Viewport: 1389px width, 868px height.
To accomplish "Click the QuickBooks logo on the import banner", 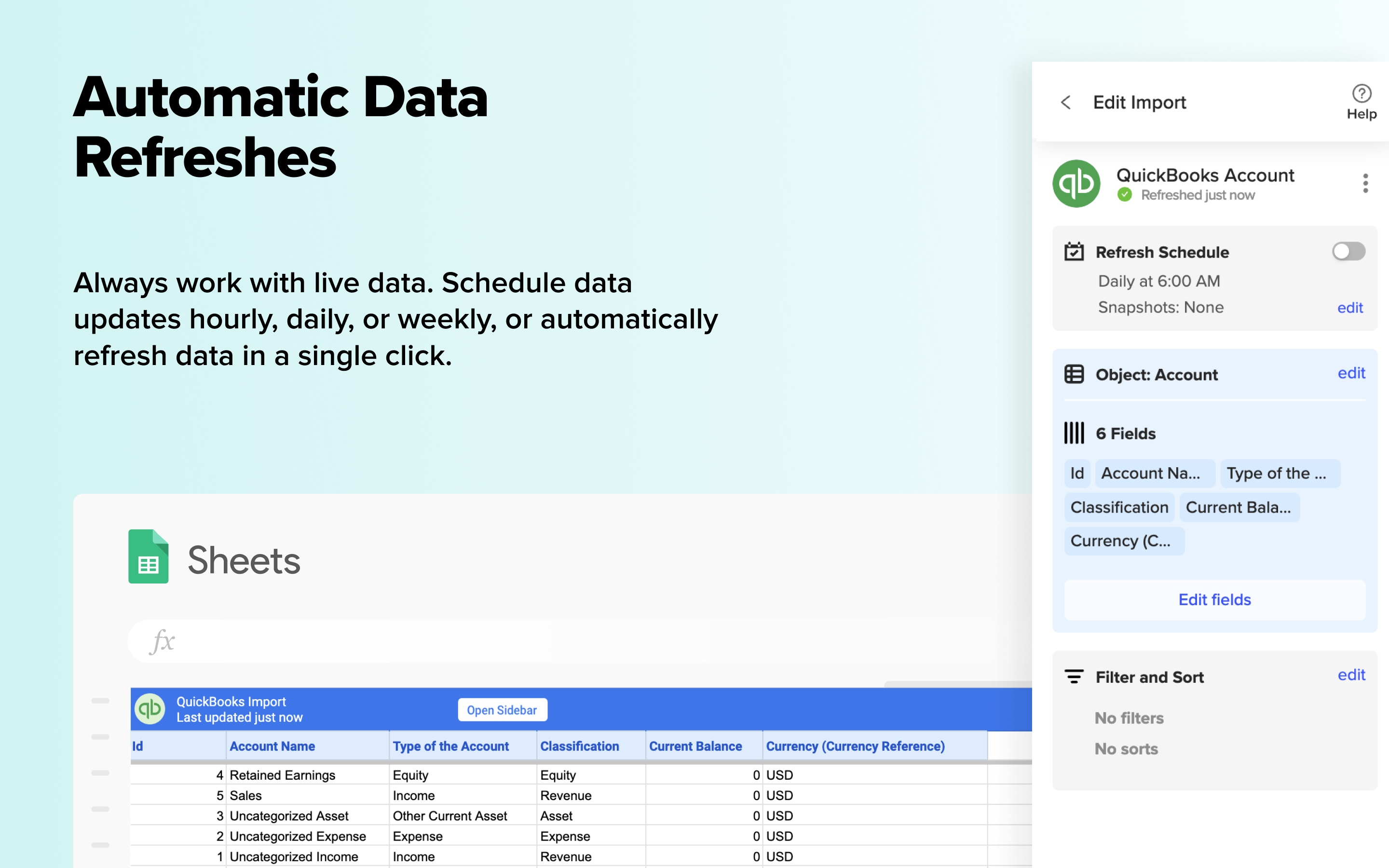I will click(x=149, y=709).
